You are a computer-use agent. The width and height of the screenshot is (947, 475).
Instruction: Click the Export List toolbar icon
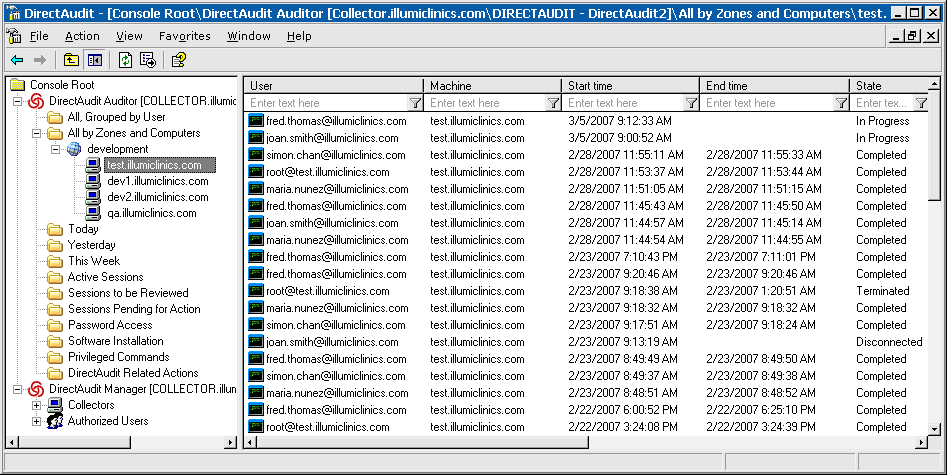[x=147, y=60]
